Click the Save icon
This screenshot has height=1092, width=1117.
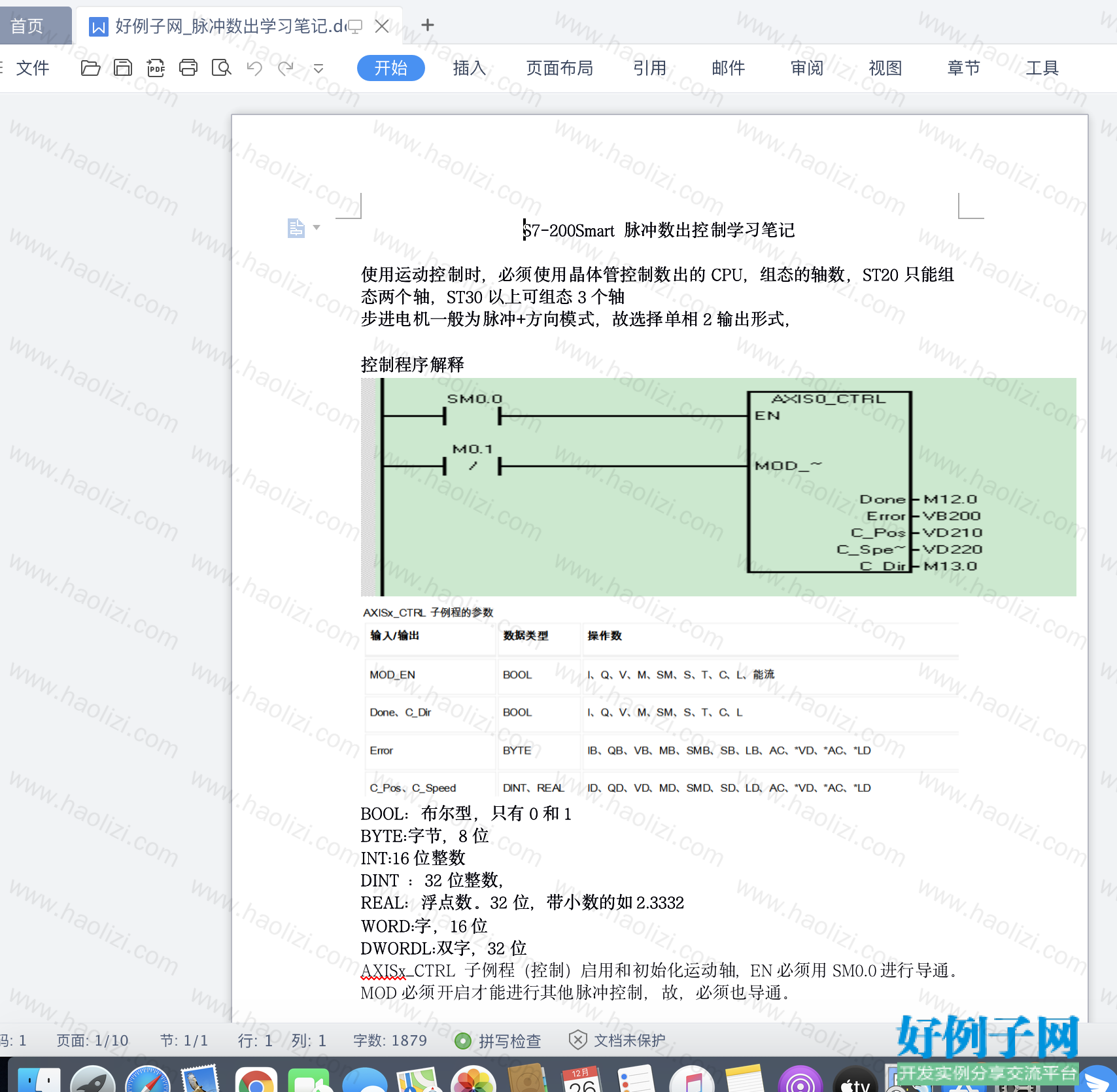pyautogui.click(x=123, y=68)
